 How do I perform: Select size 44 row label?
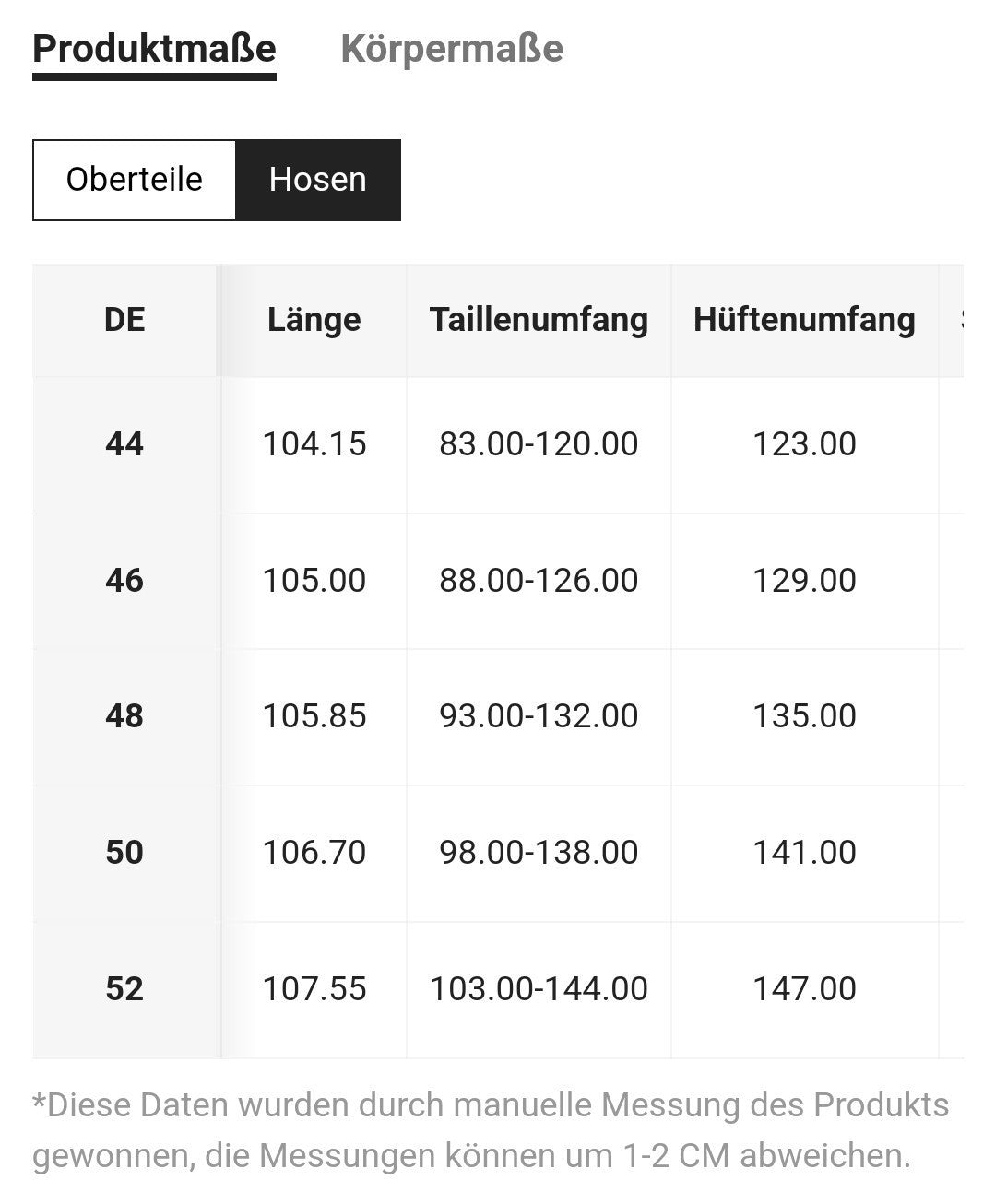click(x=124, y=444)
